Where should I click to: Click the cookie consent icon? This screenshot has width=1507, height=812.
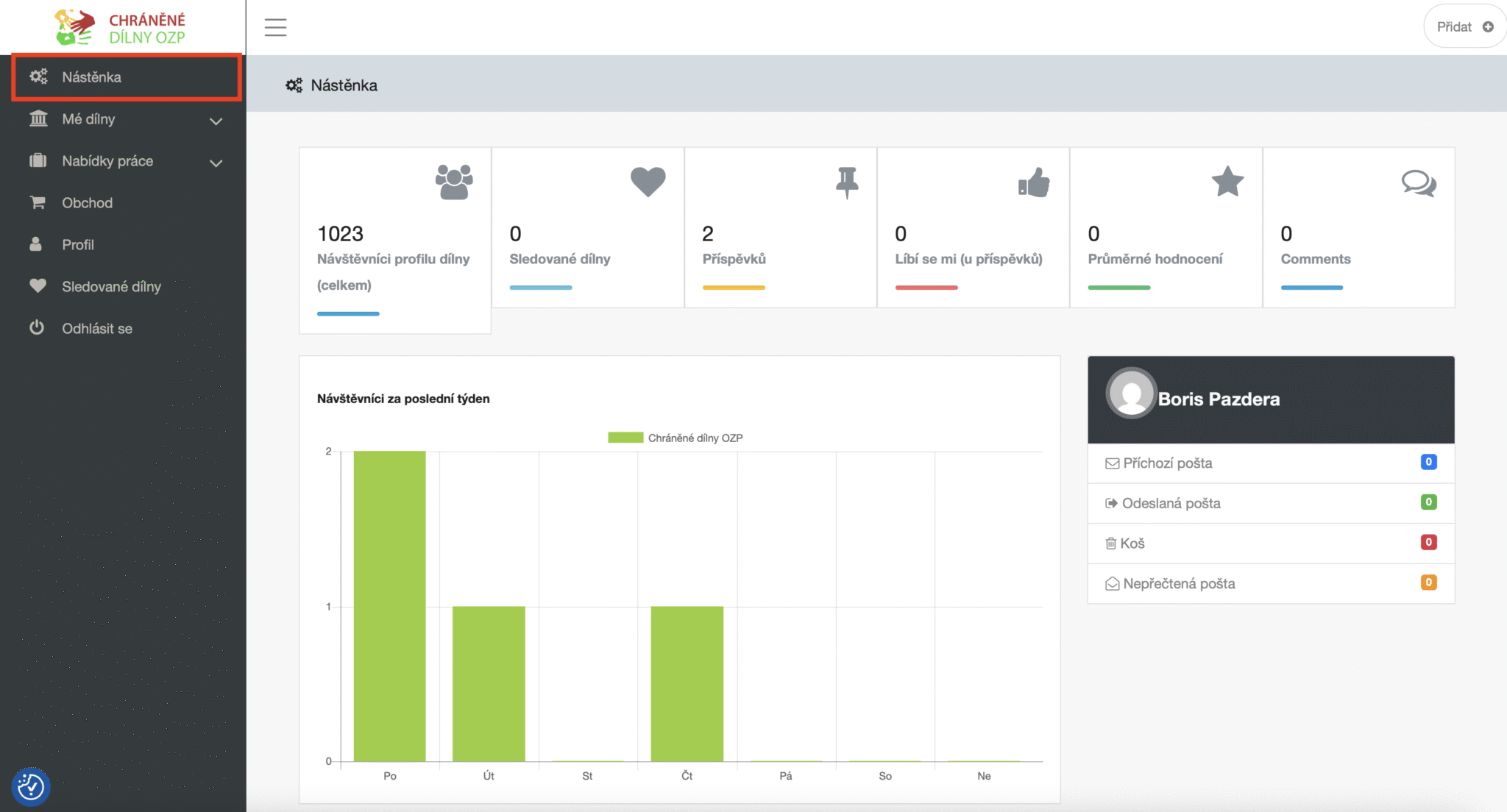pyautogui.click(x=31, y=787)
